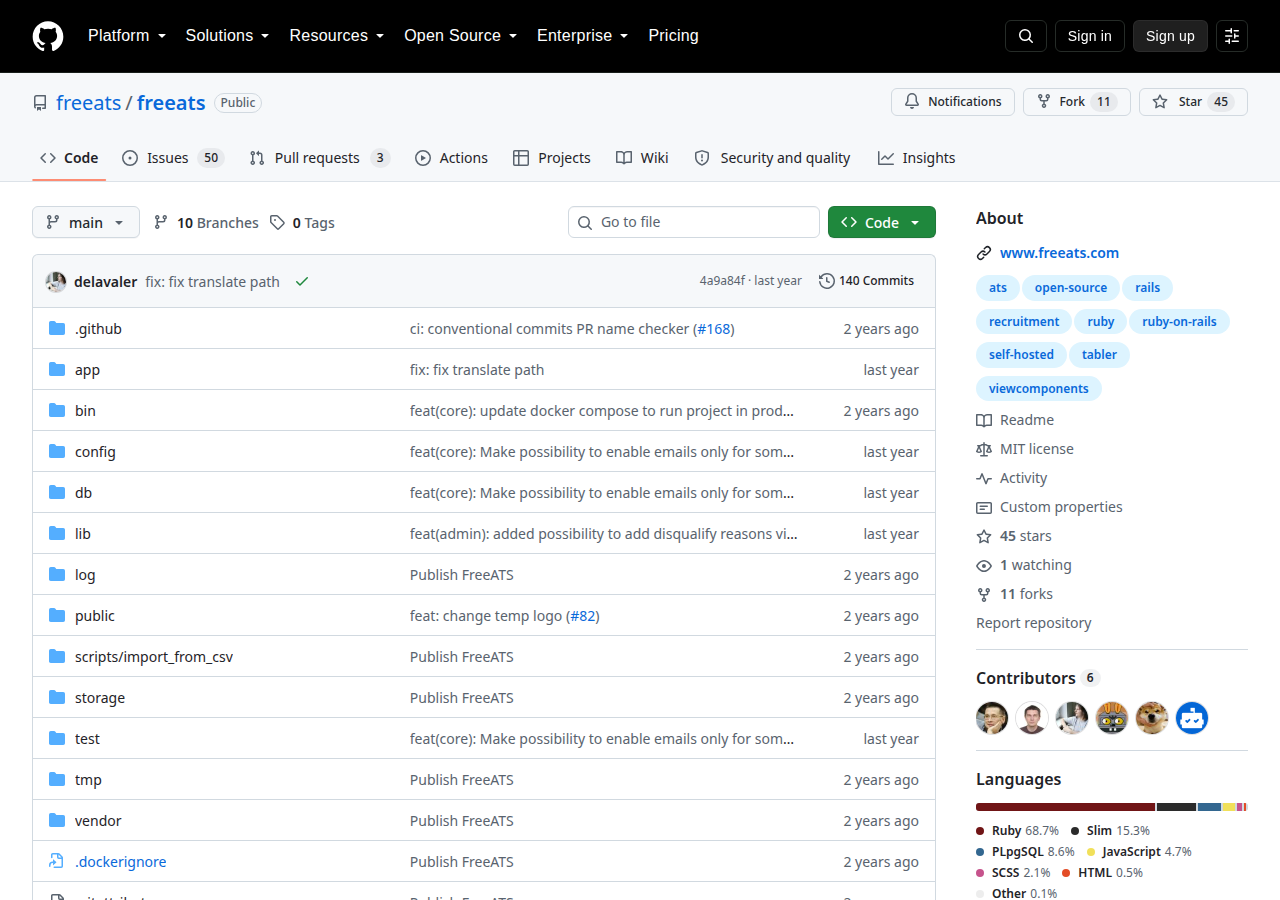Expand the Open Source menu
This screenshot has width=1280, height=900.
(461, 36)
